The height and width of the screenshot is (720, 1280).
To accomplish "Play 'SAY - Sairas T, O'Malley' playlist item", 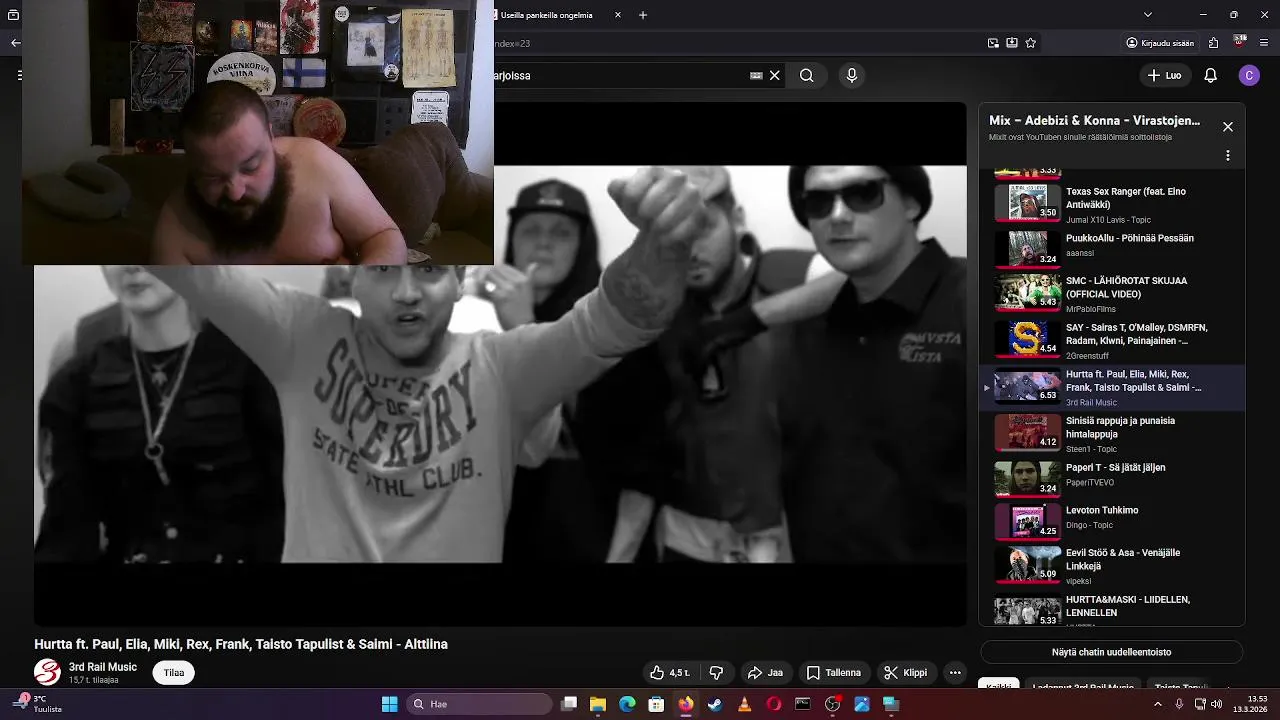I will [1112, 340].
